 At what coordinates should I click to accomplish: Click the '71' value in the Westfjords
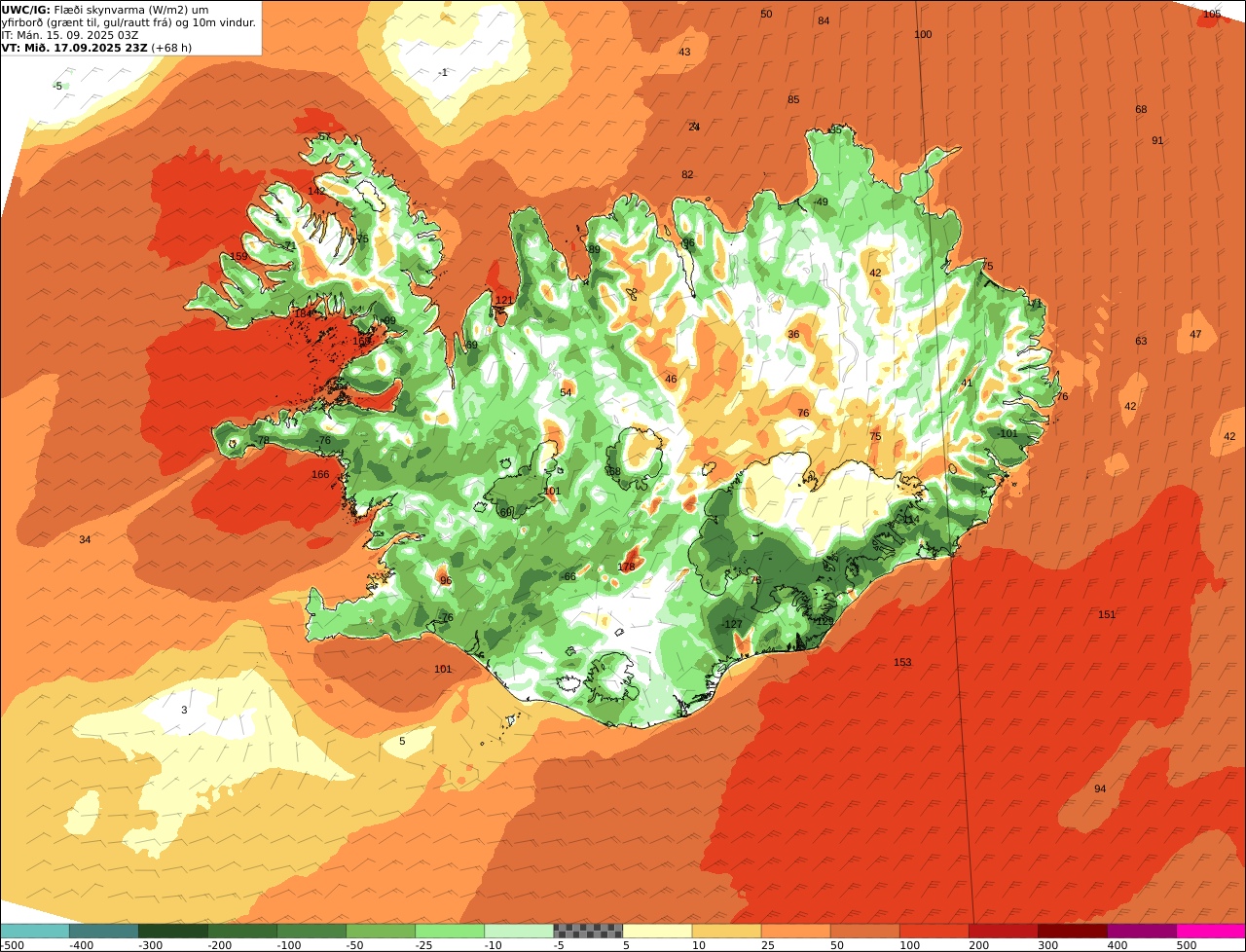[x=288, y=247]
